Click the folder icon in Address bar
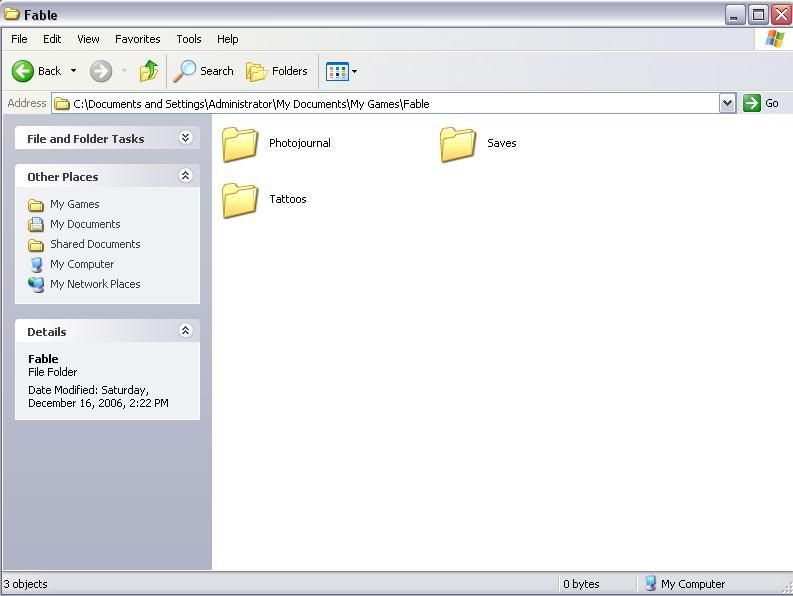793x596 pixels. (x=62, y=104)
